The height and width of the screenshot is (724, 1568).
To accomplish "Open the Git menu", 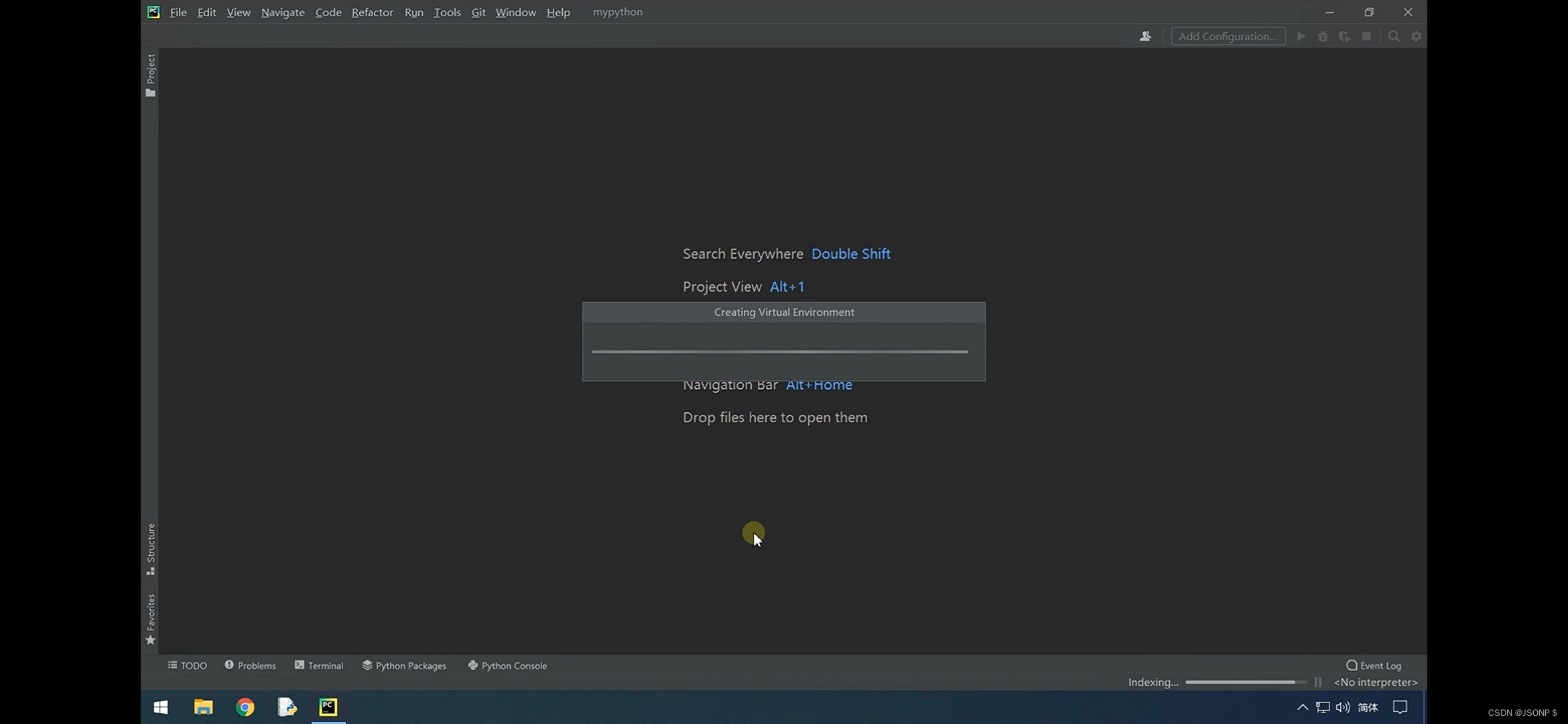I will coord(478,12).
